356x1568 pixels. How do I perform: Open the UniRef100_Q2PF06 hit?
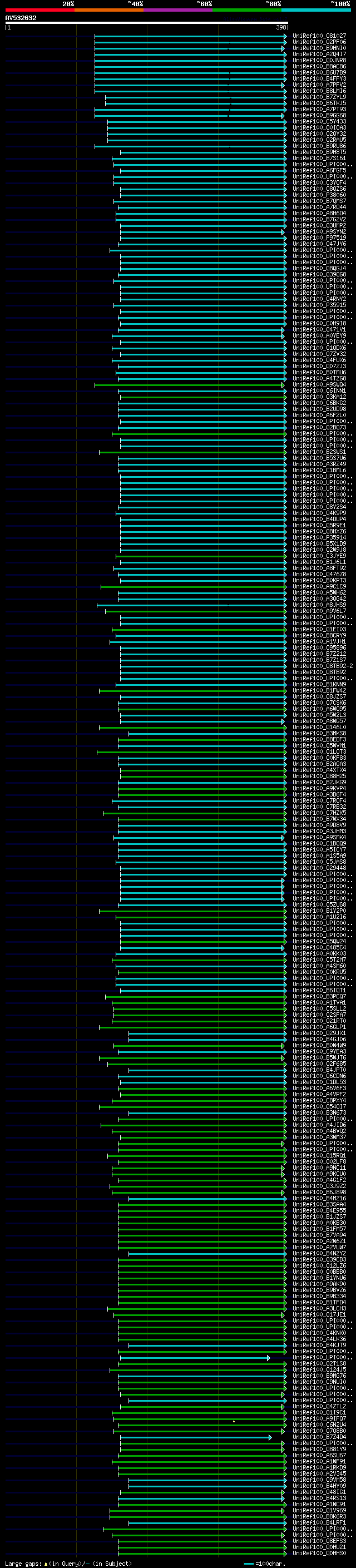[319, 42]
